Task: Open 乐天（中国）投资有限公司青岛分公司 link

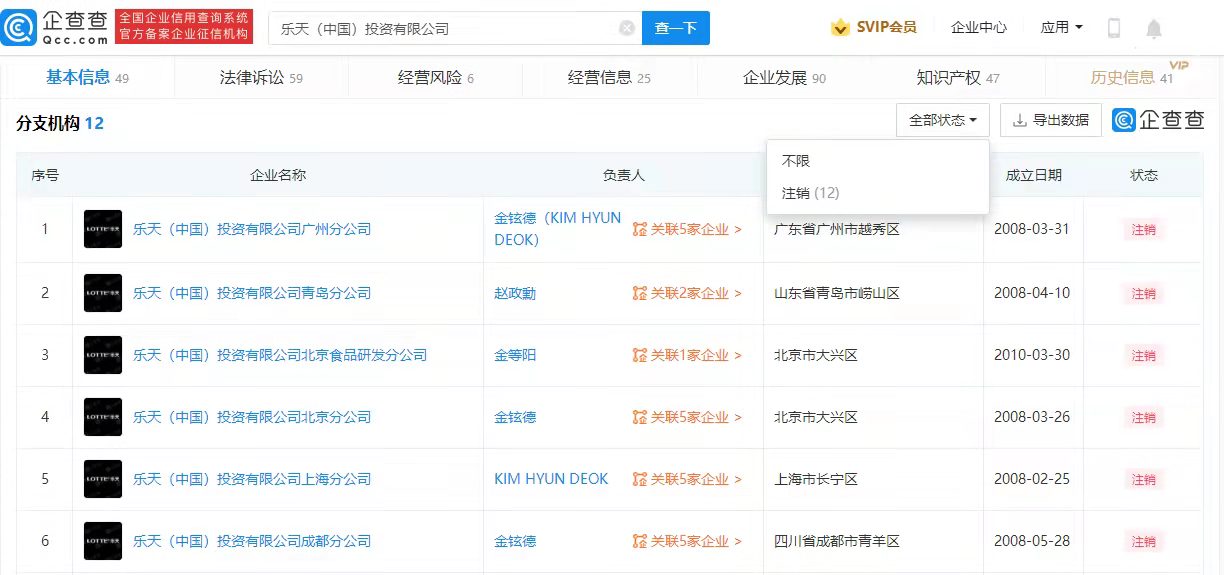Action: coord(252,293)
